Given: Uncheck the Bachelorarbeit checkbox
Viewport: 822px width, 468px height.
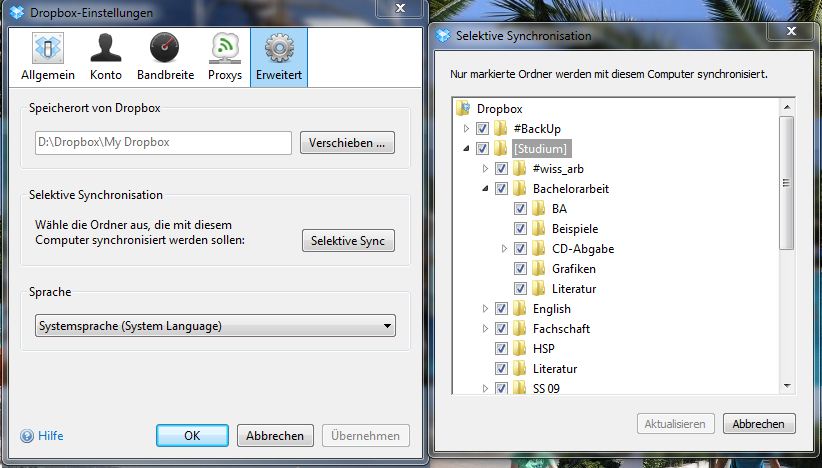Looking at the screenshot, I should 501,188.
